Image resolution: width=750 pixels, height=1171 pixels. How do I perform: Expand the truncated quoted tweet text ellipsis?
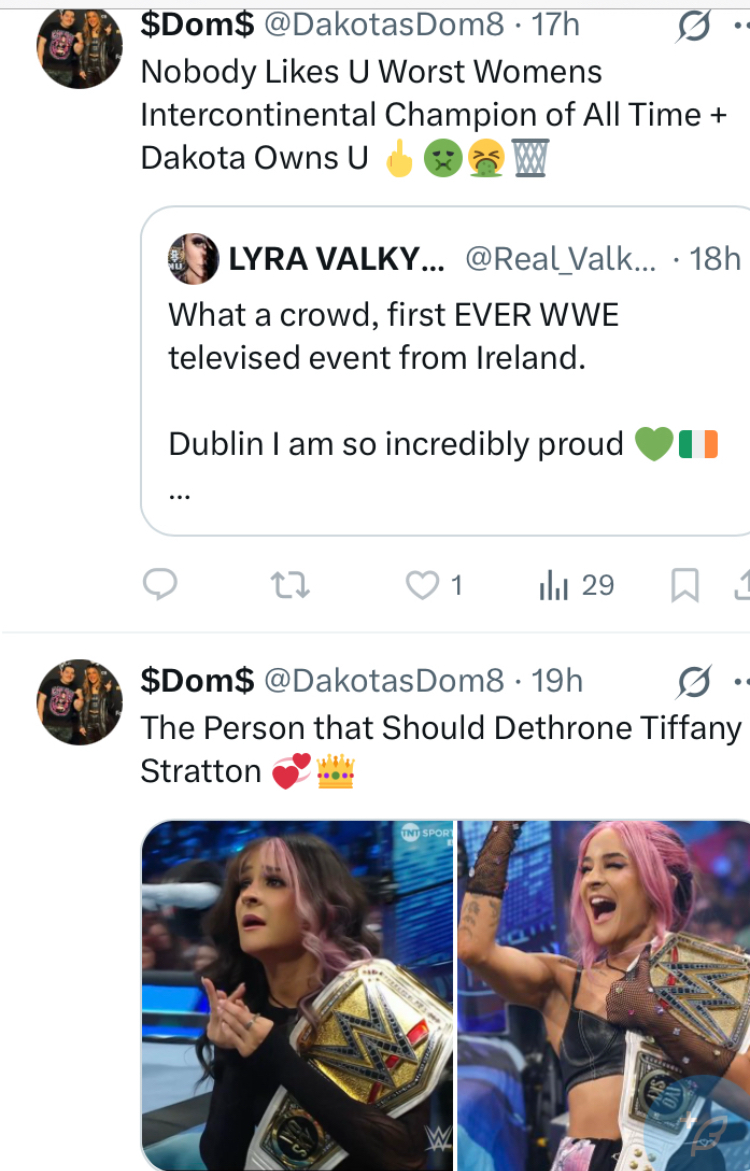[x=179, y=496]
